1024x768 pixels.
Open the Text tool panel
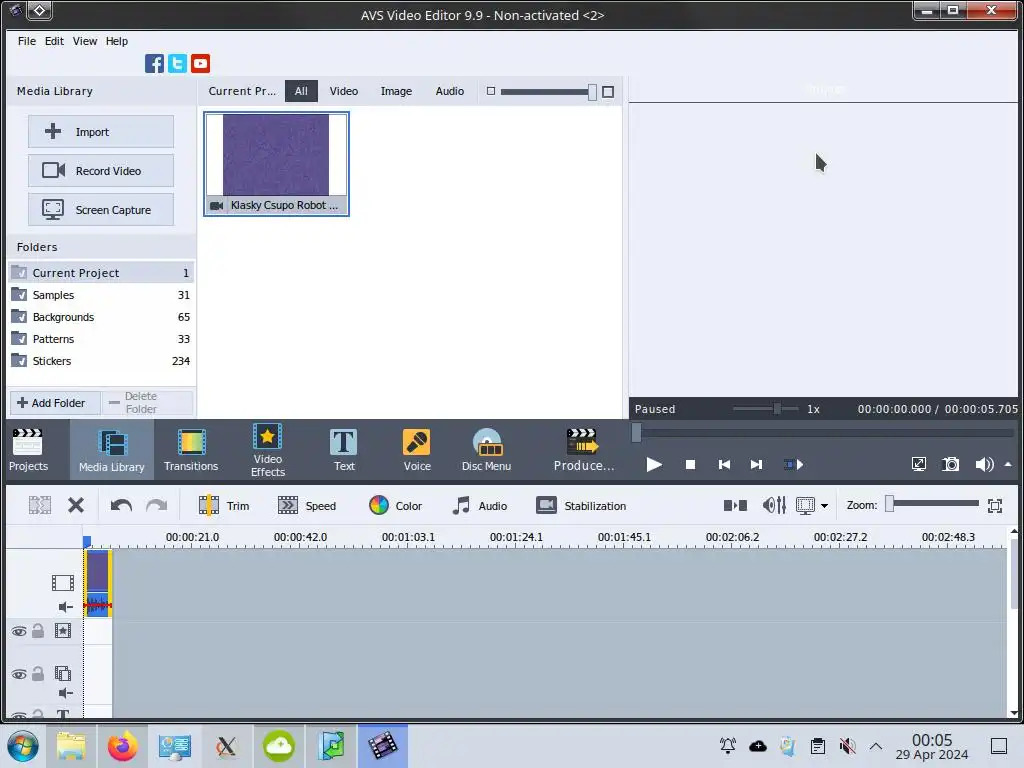click(x=344, y=450)
